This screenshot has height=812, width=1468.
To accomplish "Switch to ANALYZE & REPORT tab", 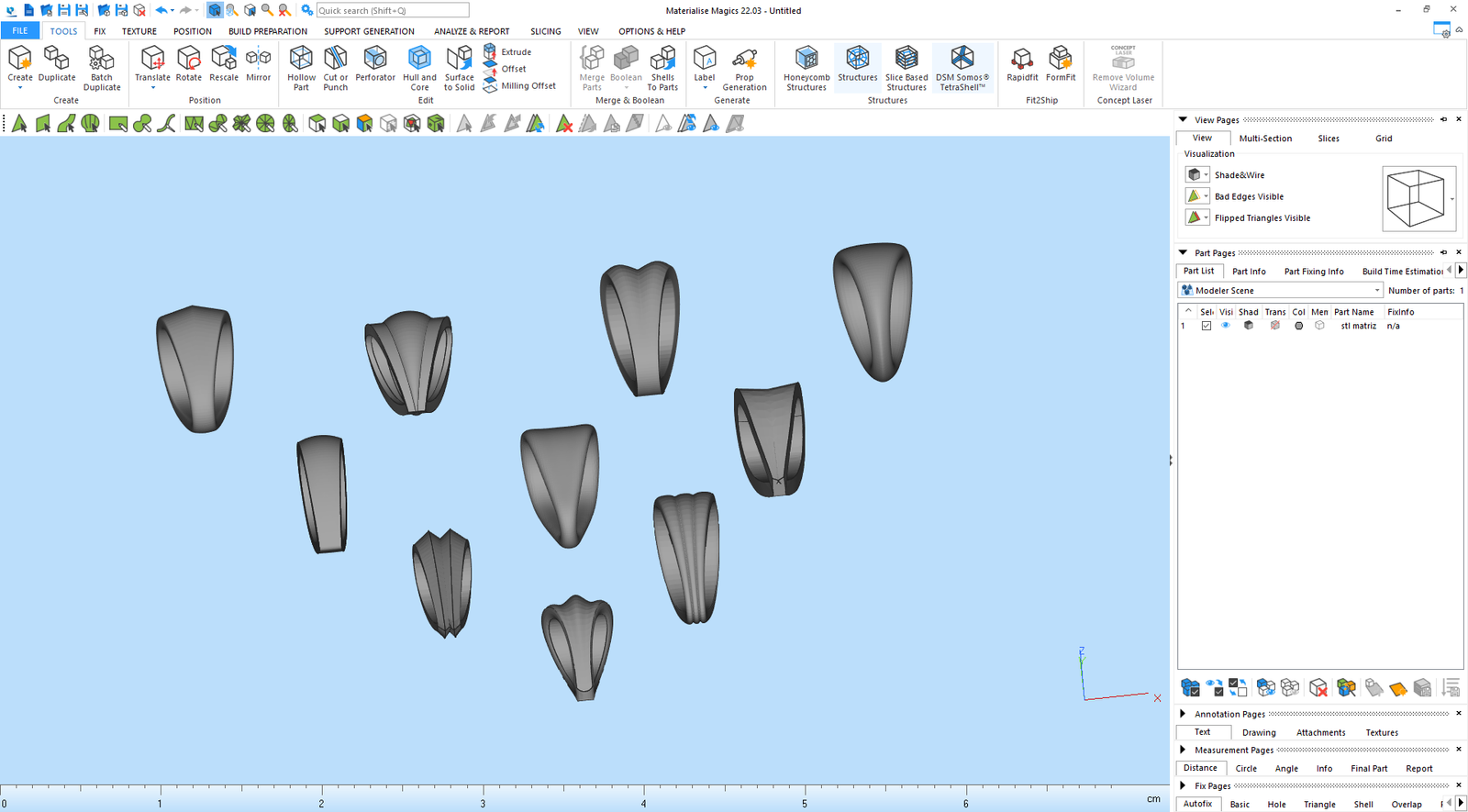I will pos(472,31).
